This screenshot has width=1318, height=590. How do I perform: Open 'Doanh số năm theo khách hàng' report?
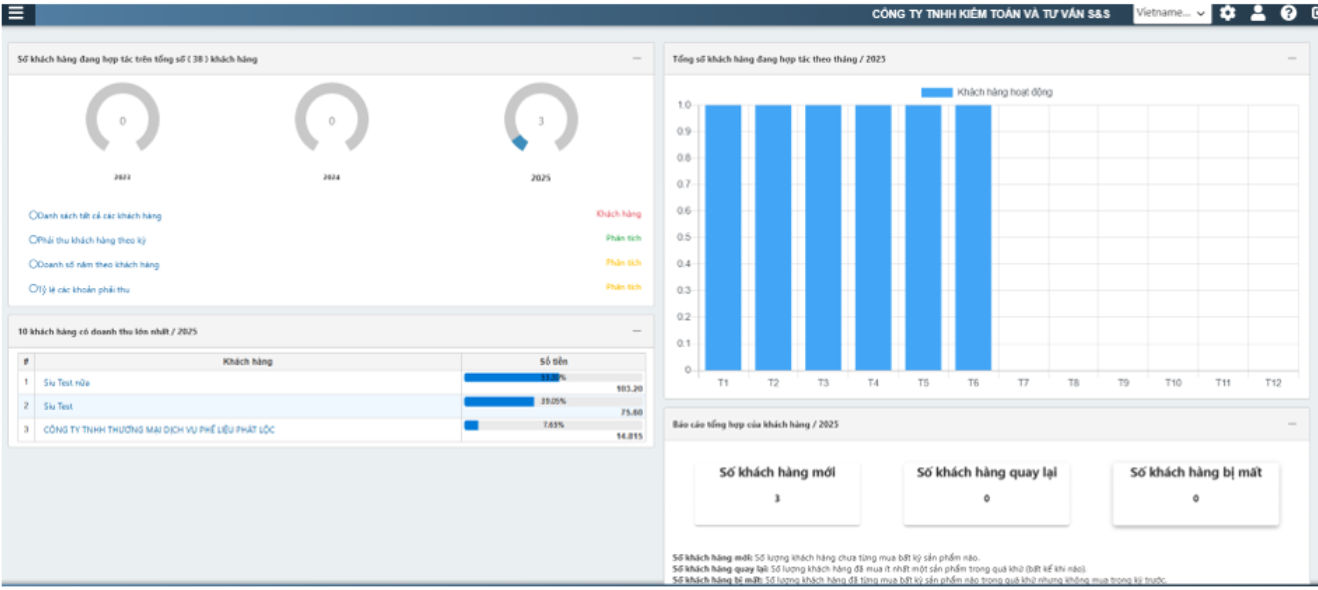click(97, 265)
